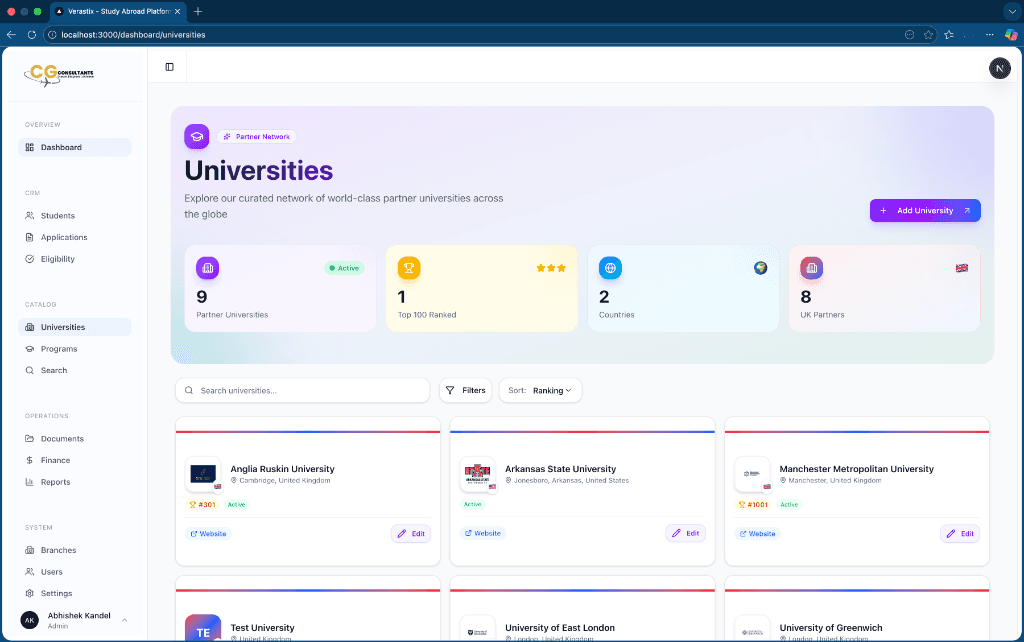Screen dimensions: 1024x642
Task: Collapse the sidebar with the panel toggle icon
Action: (x=169, y=65)
